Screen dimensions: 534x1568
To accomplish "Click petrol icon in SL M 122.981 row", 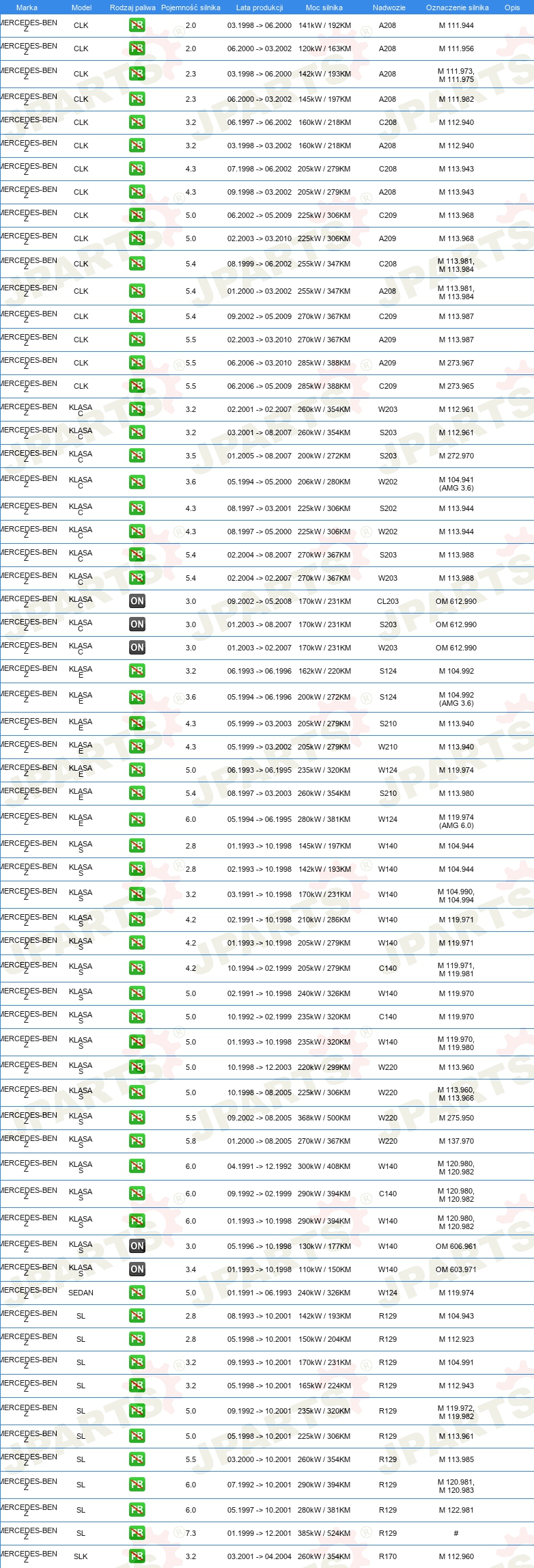I will (x=137, y=1510).
